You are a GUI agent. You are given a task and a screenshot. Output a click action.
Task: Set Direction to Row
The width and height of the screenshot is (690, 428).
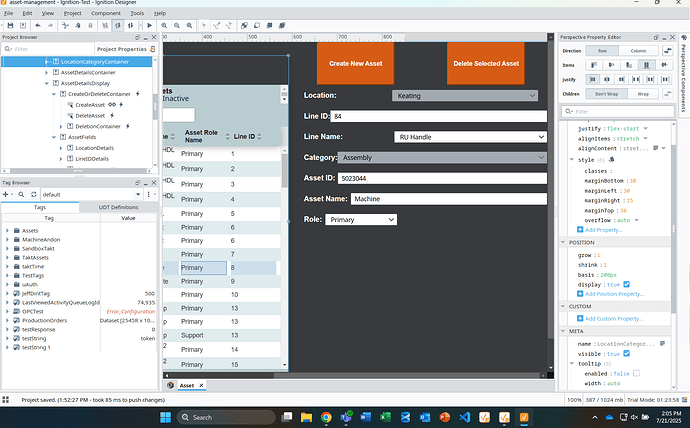pyautogui.click(x=602, y=51)
